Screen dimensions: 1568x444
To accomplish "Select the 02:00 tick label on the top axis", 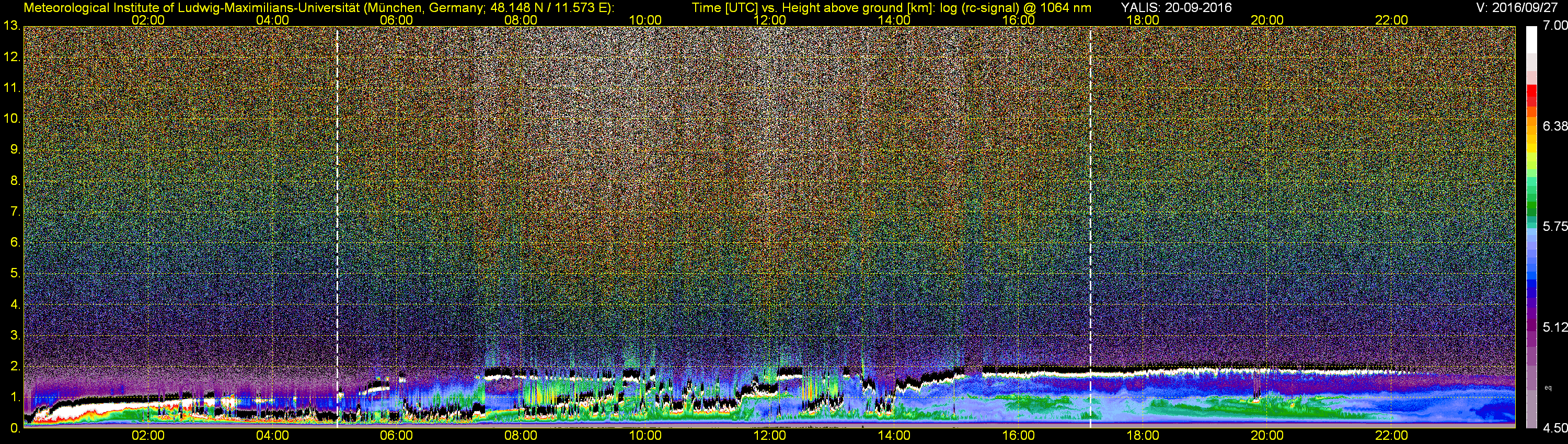I will (148, 20).
